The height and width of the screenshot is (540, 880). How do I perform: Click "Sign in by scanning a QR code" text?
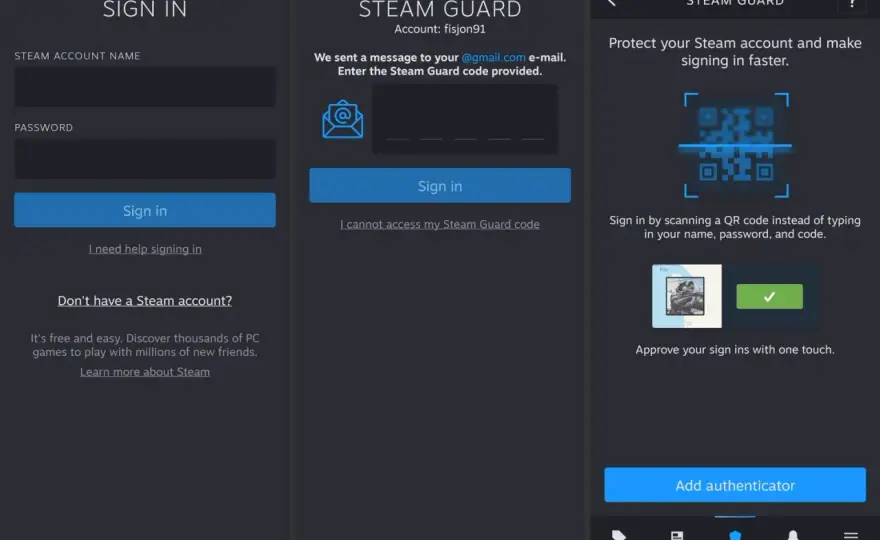pyautogui.click(x=735, y=227)
